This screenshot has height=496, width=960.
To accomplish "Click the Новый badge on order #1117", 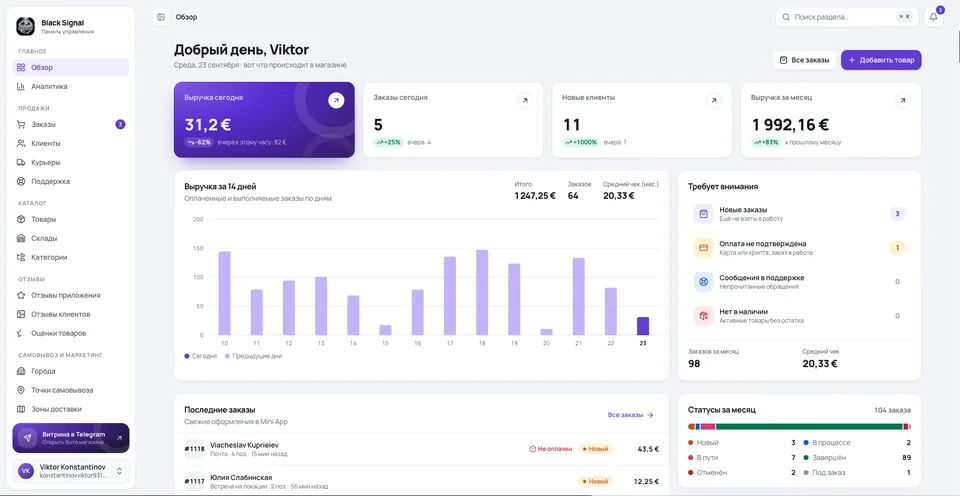I will pyautogui.click(x=596, y=481).
